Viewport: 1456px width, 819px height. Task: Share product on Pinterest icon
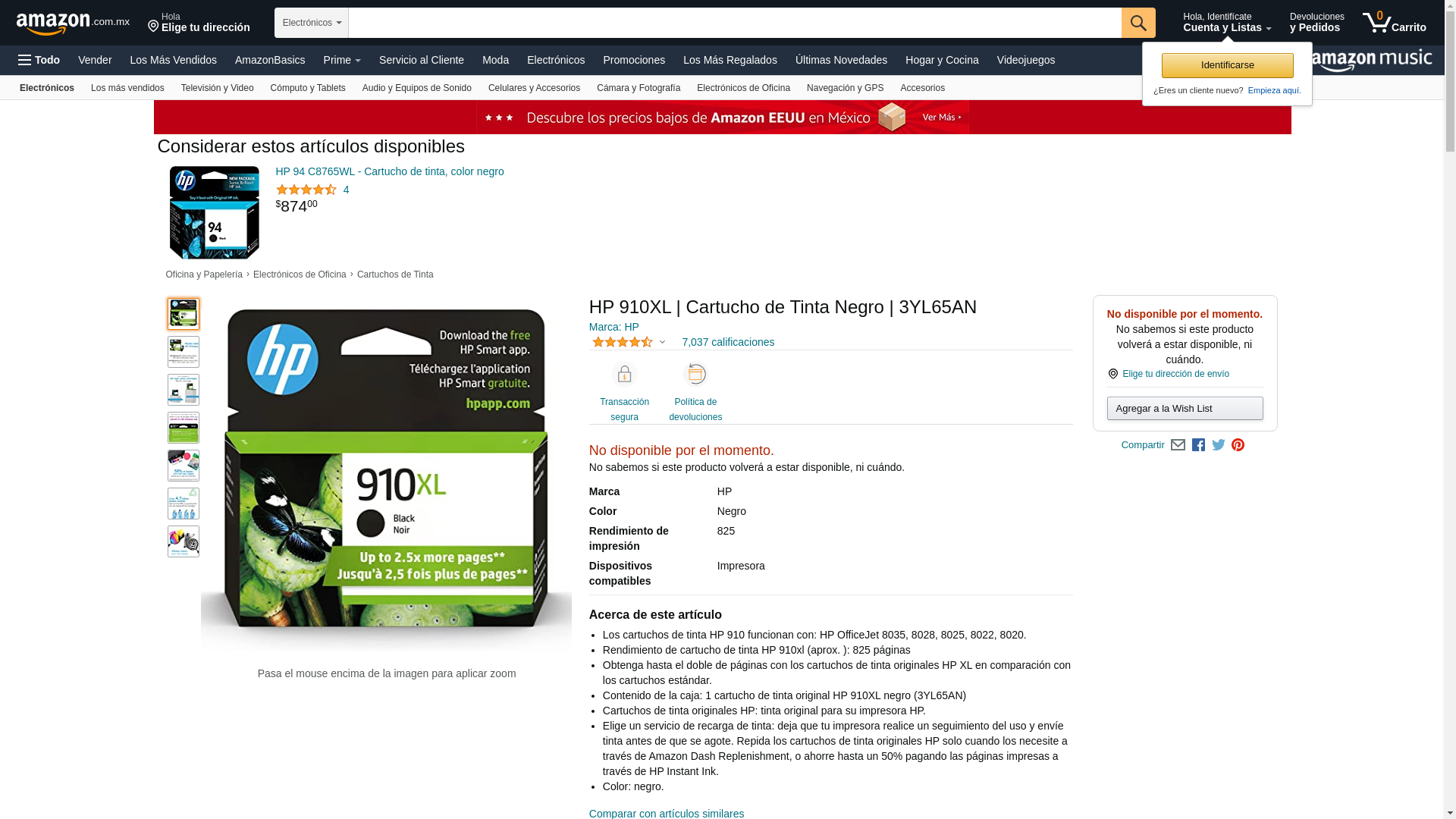(x=1238, y=445)
